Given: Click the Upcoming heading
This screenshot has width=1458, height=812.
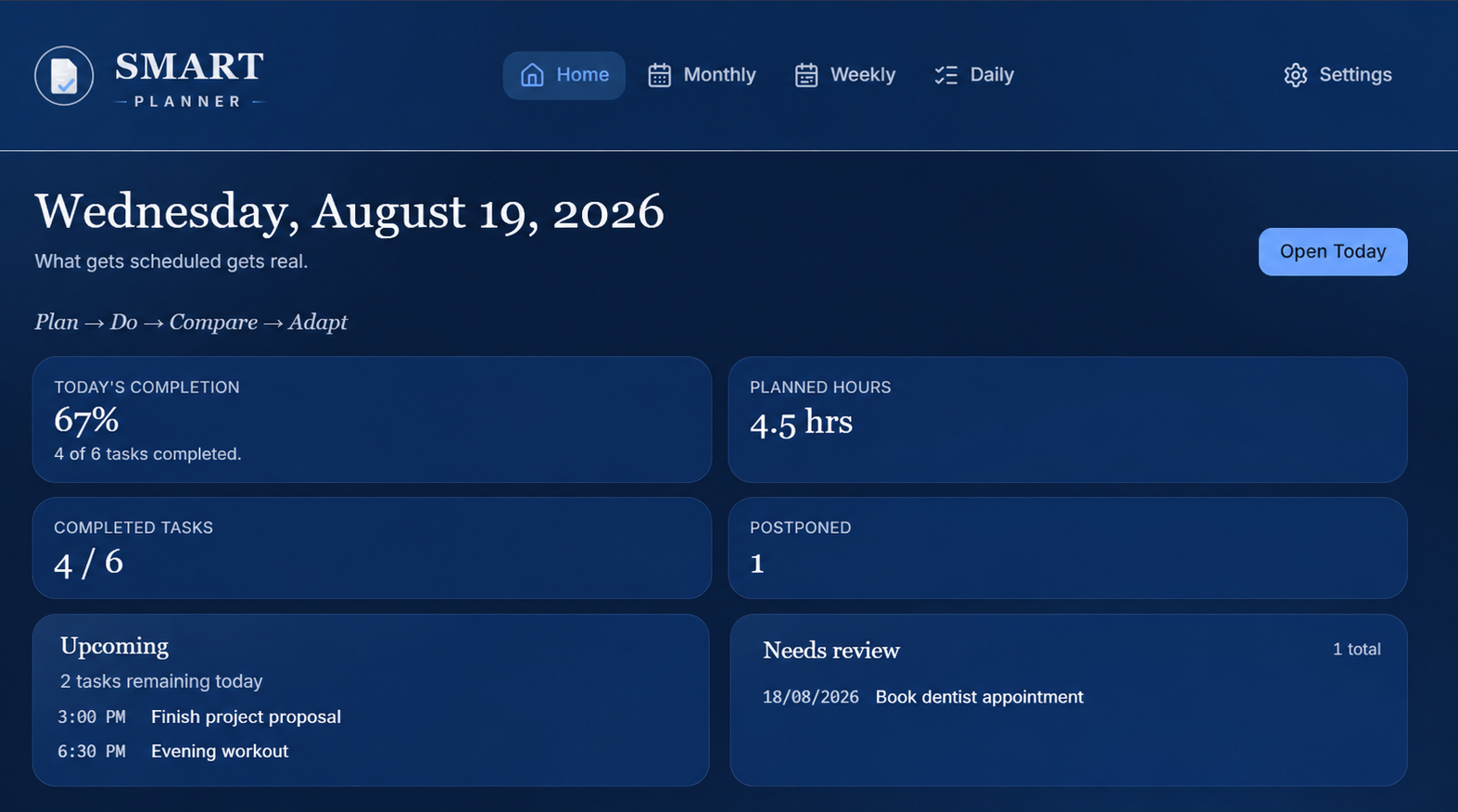Looking at the screenshot, I should 114,646.
